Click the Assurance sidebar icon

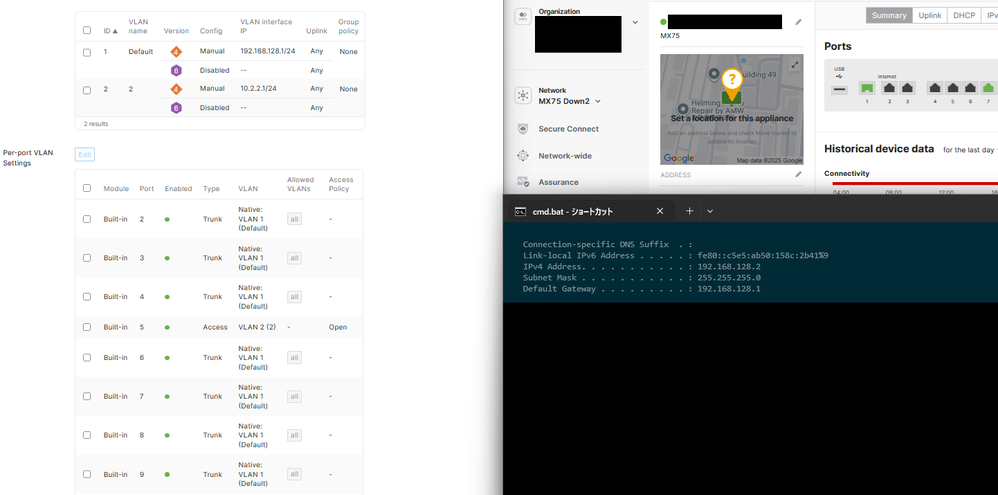pyautogui.click(x=522, y=182)
